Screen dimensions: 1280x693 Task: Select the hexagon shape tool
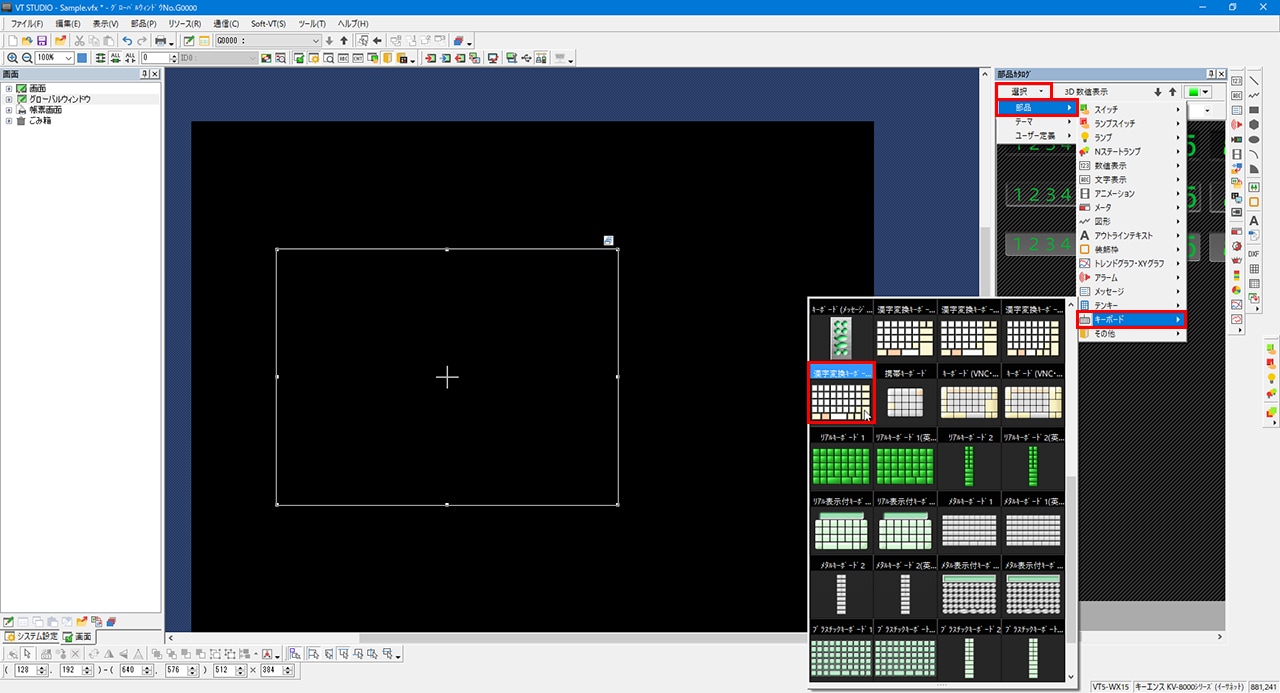[x=1254, y=124]
